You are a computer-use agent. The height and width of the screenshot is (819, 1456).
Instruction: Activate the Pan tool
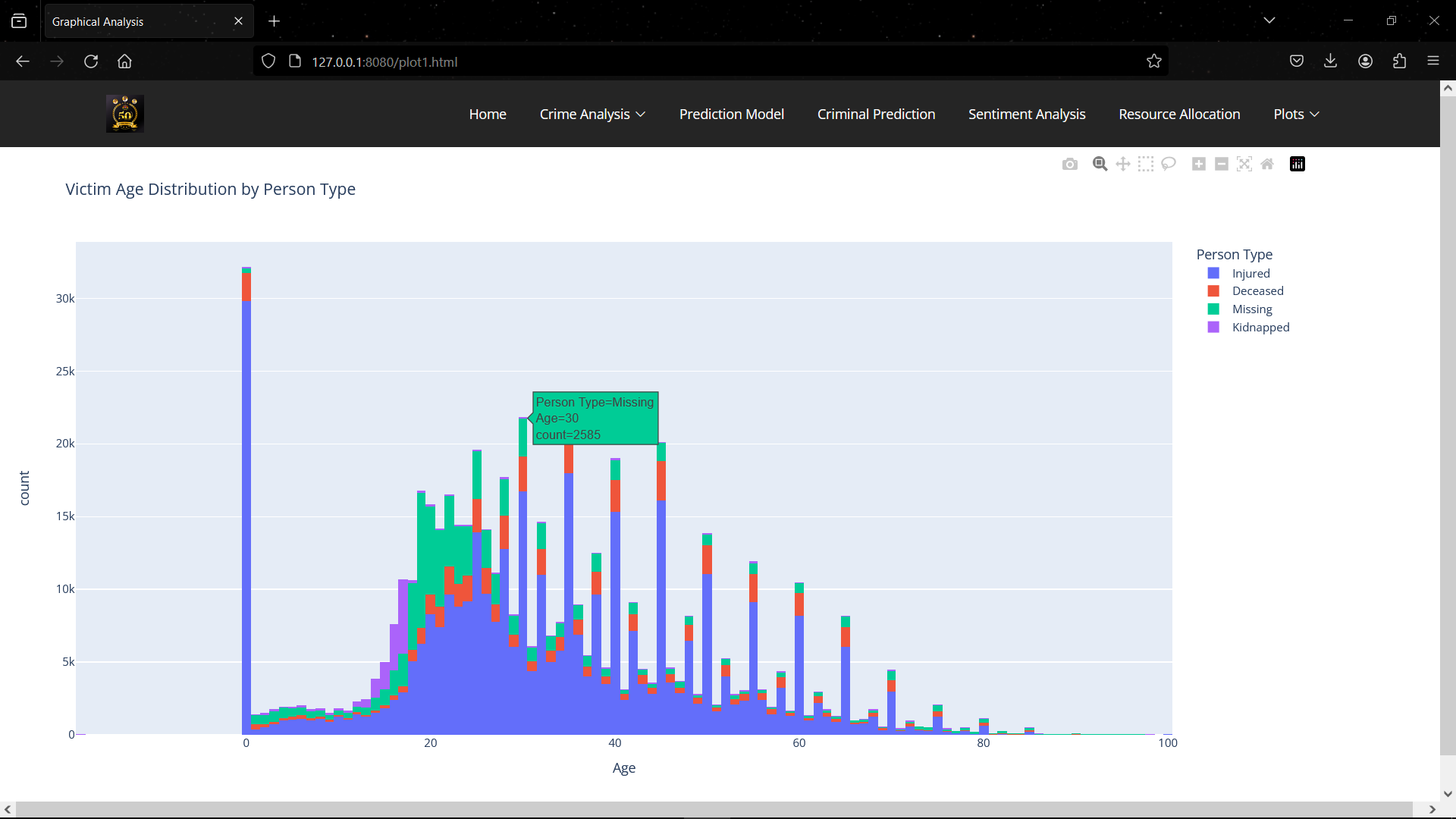(1123, 164)
